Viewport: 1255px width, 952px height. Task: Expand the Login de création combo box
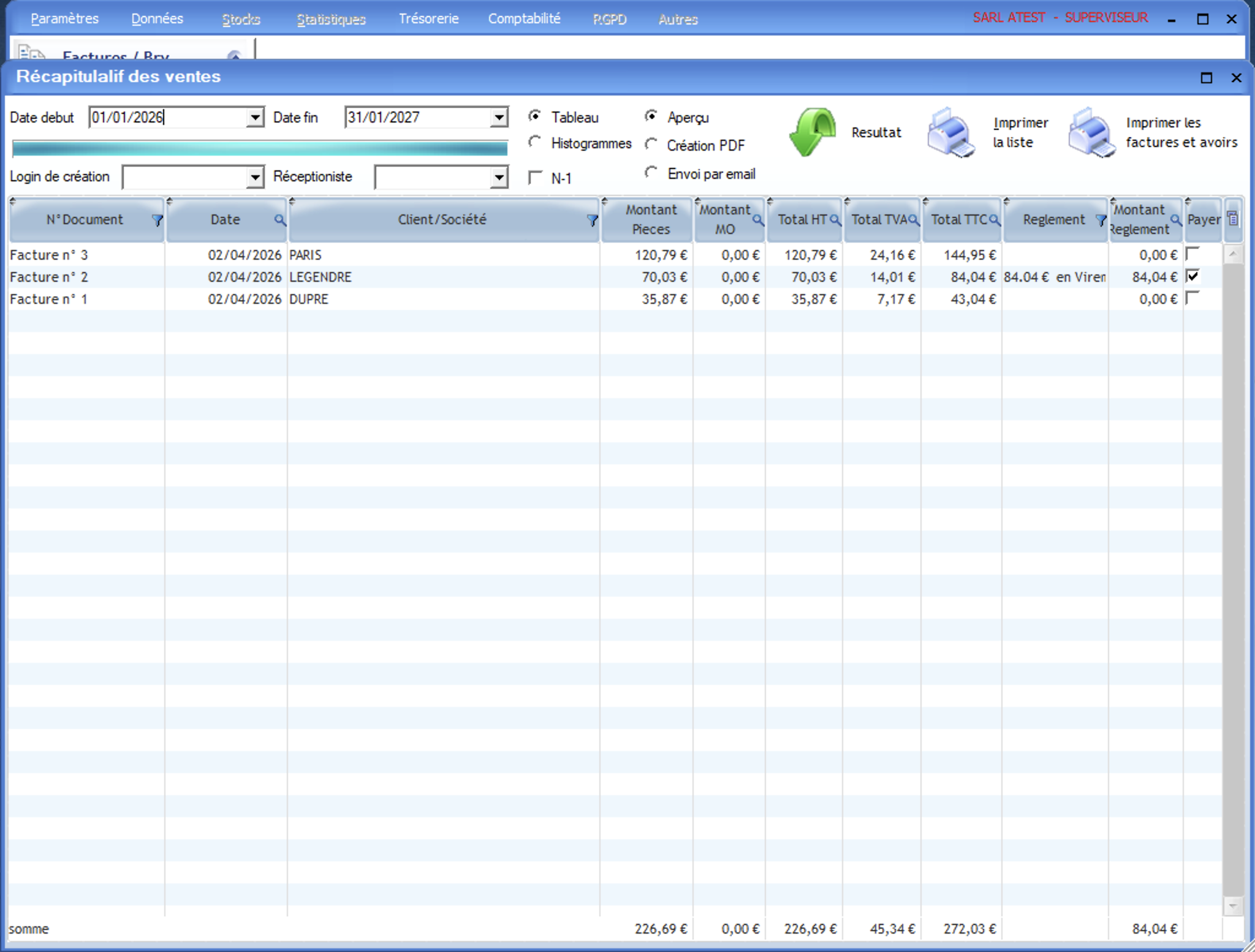(x=255, y=178)
